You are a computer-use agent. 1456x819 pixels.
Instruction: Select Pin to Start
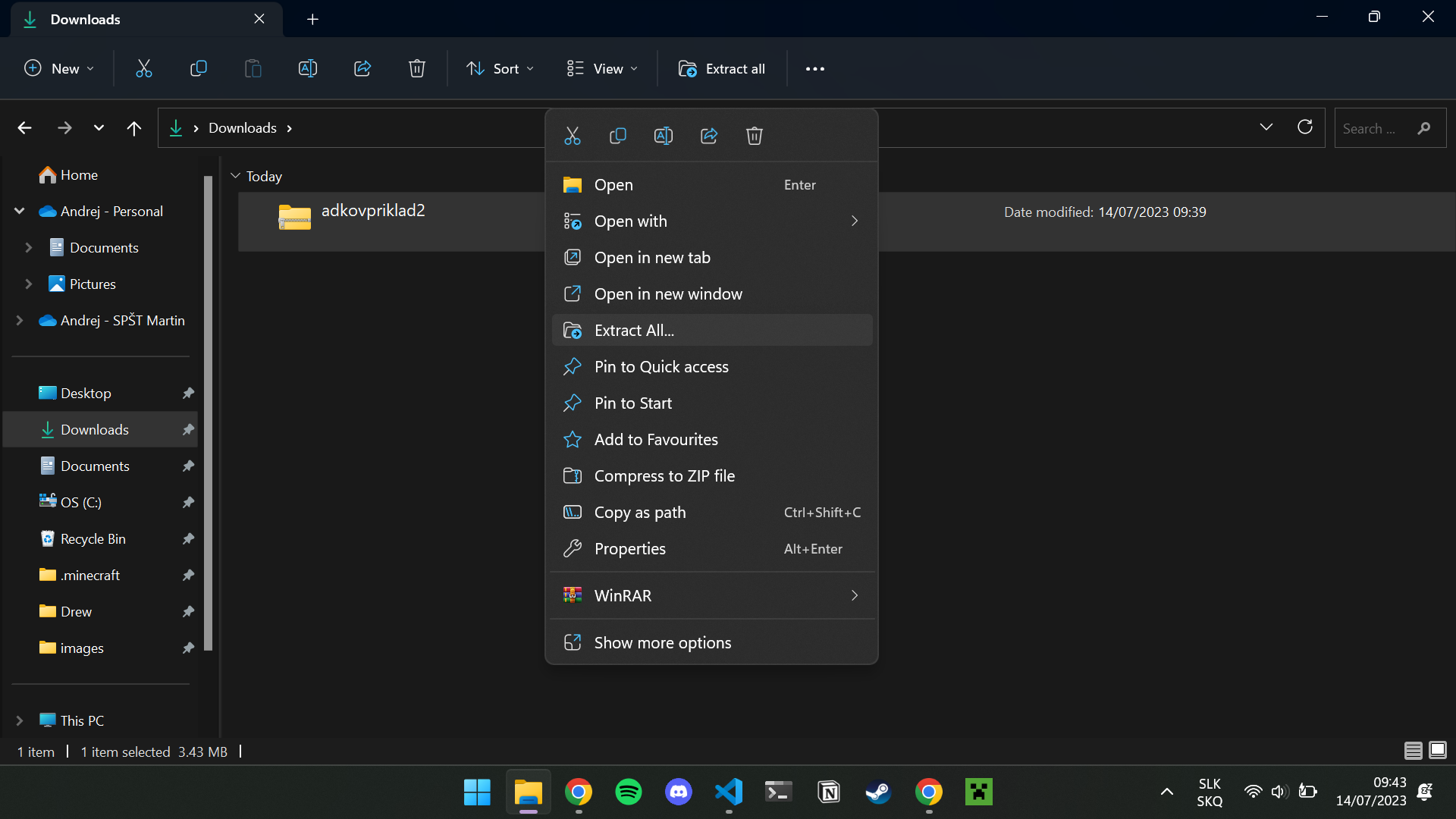pyautogui.click(x=712, y=403)
